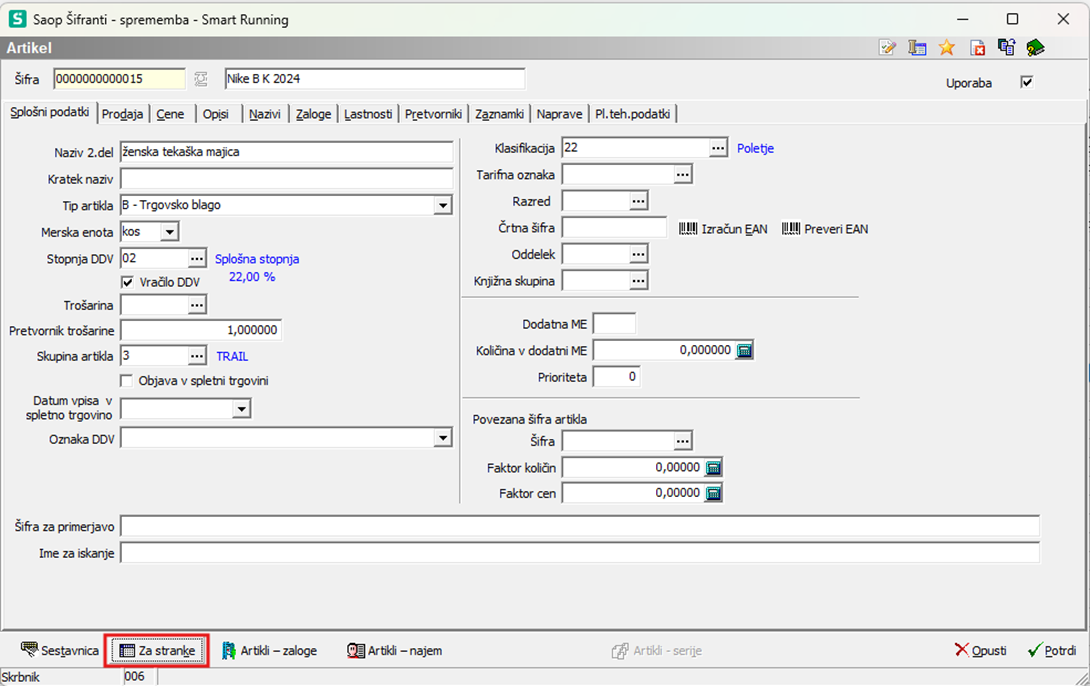Screen dimensions: 1090x686
Task: Open Datum vpisa v spletno trgovino dropdown
Action: click(x=241, y=409)
